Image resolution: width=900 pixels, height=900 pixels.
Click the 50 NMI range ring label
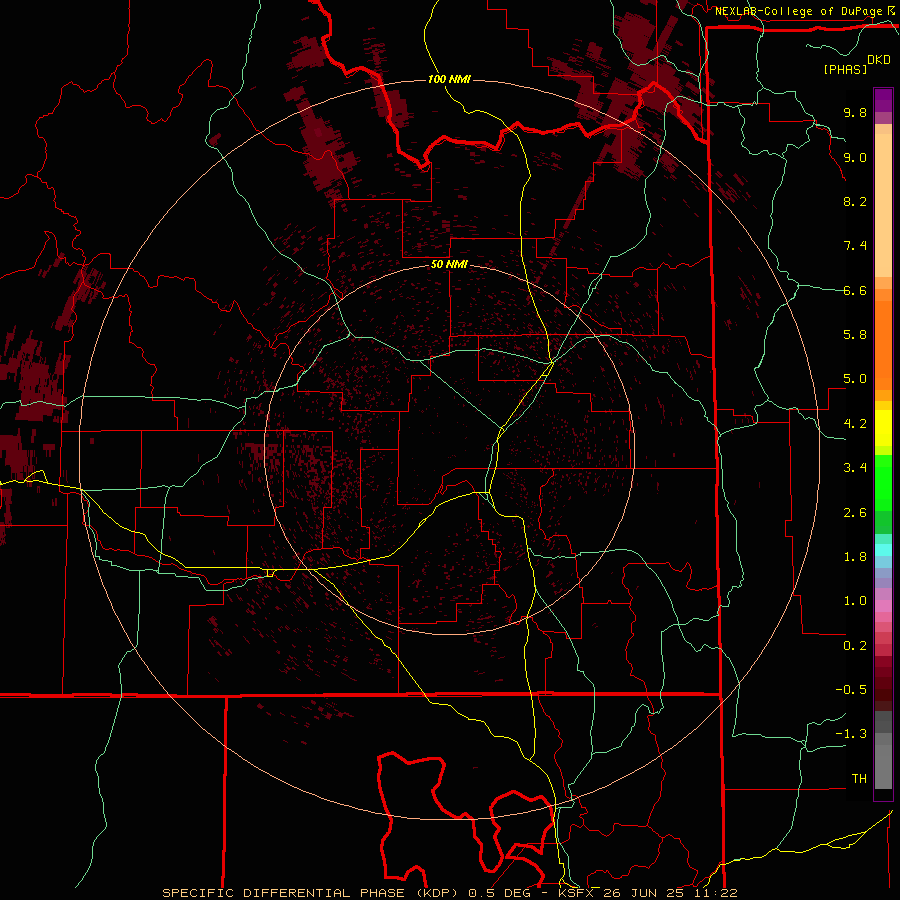click(x=449, y=264)
